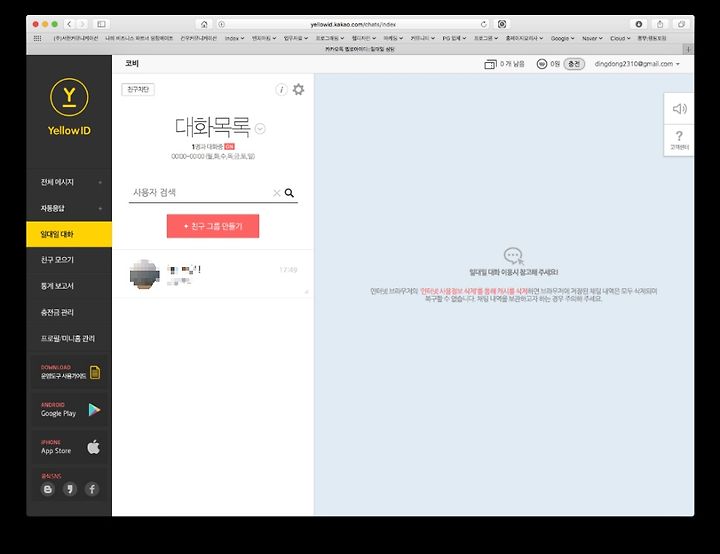The width and height of the screenshot is (720, 554).
Task: Clear the user search field
Action: click(x=276, y=193)
